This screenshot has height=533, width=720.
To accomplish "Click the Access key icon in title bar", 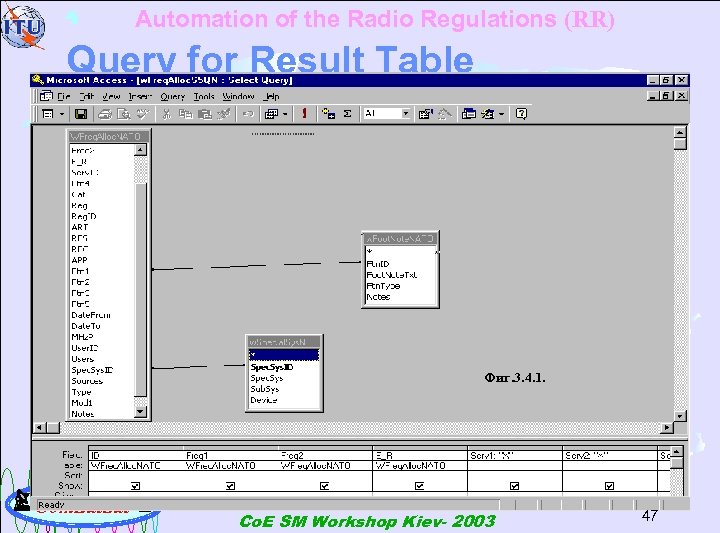I will point(38,80).
